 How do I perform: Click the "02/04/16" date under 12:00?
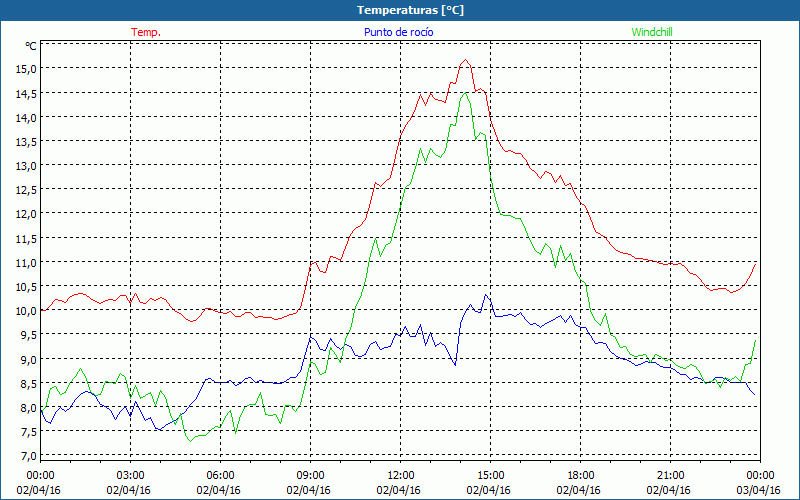coord(398,490)
